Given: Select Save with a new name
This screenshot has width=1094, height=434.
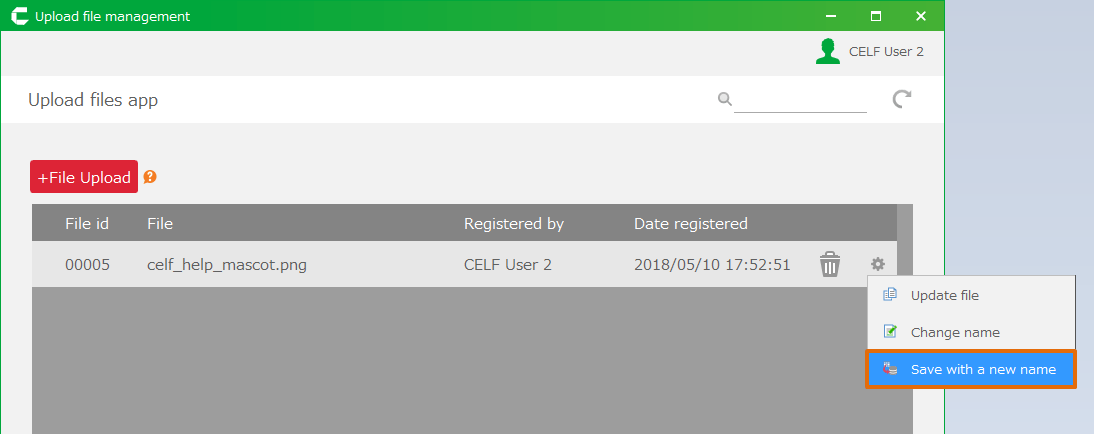Looking at the screenshot, I should point(982,370).
